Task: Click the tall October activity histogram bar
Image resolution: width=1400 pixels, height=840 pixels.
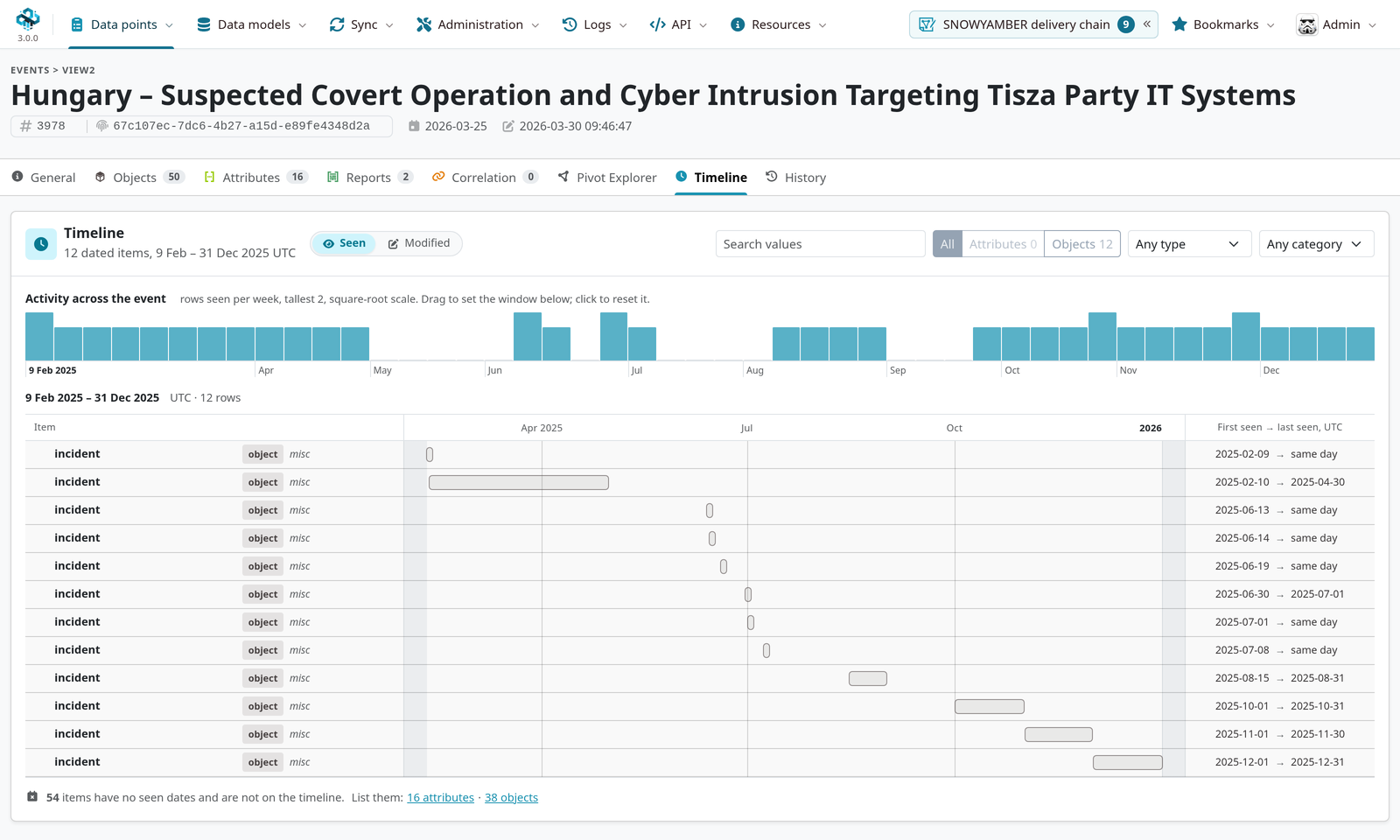Action: coord(1102,336)
